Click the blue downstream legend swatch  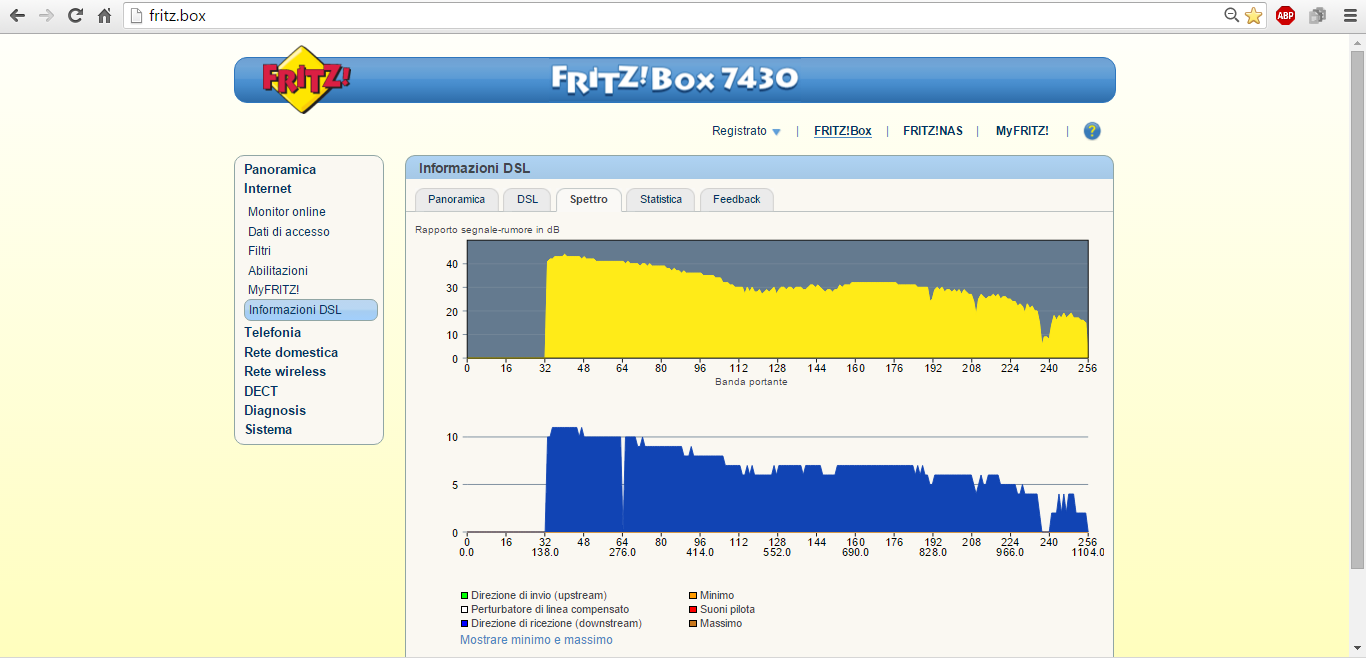[x=464, y=624]
